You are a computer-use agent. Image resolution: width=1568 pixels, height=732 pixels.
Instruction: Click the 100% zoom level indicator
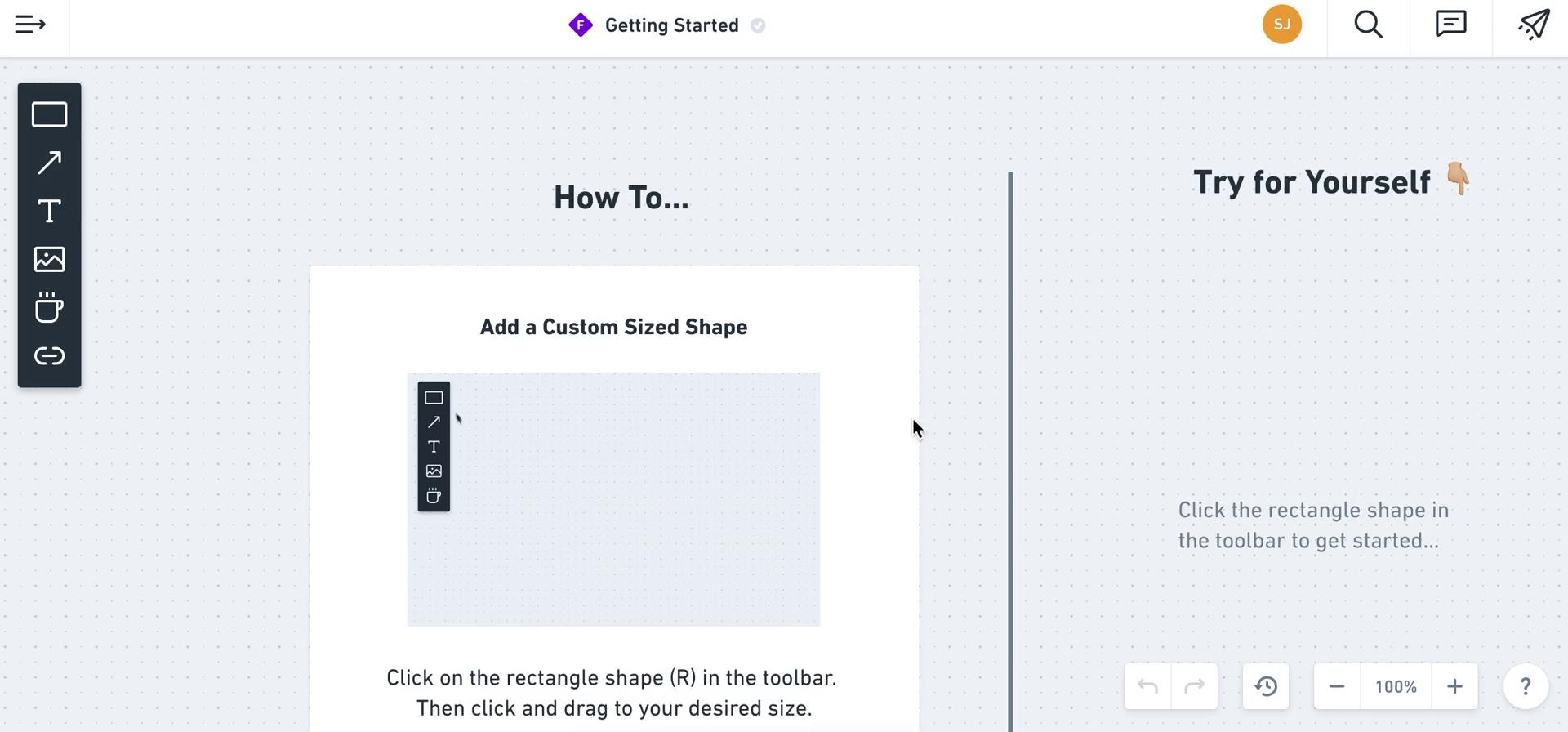coord(1395,686)
